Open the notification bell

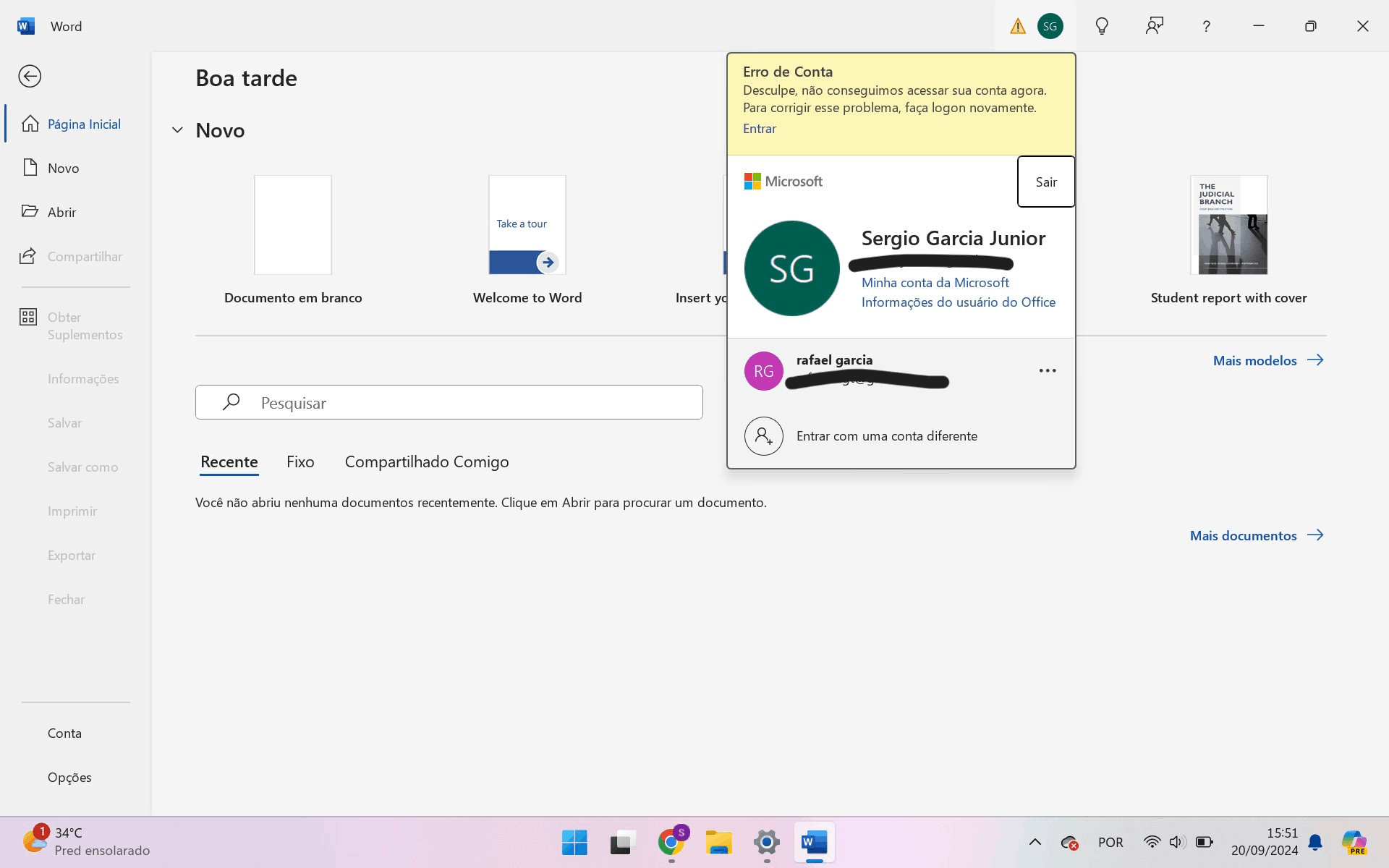(x=1315, y=842)
